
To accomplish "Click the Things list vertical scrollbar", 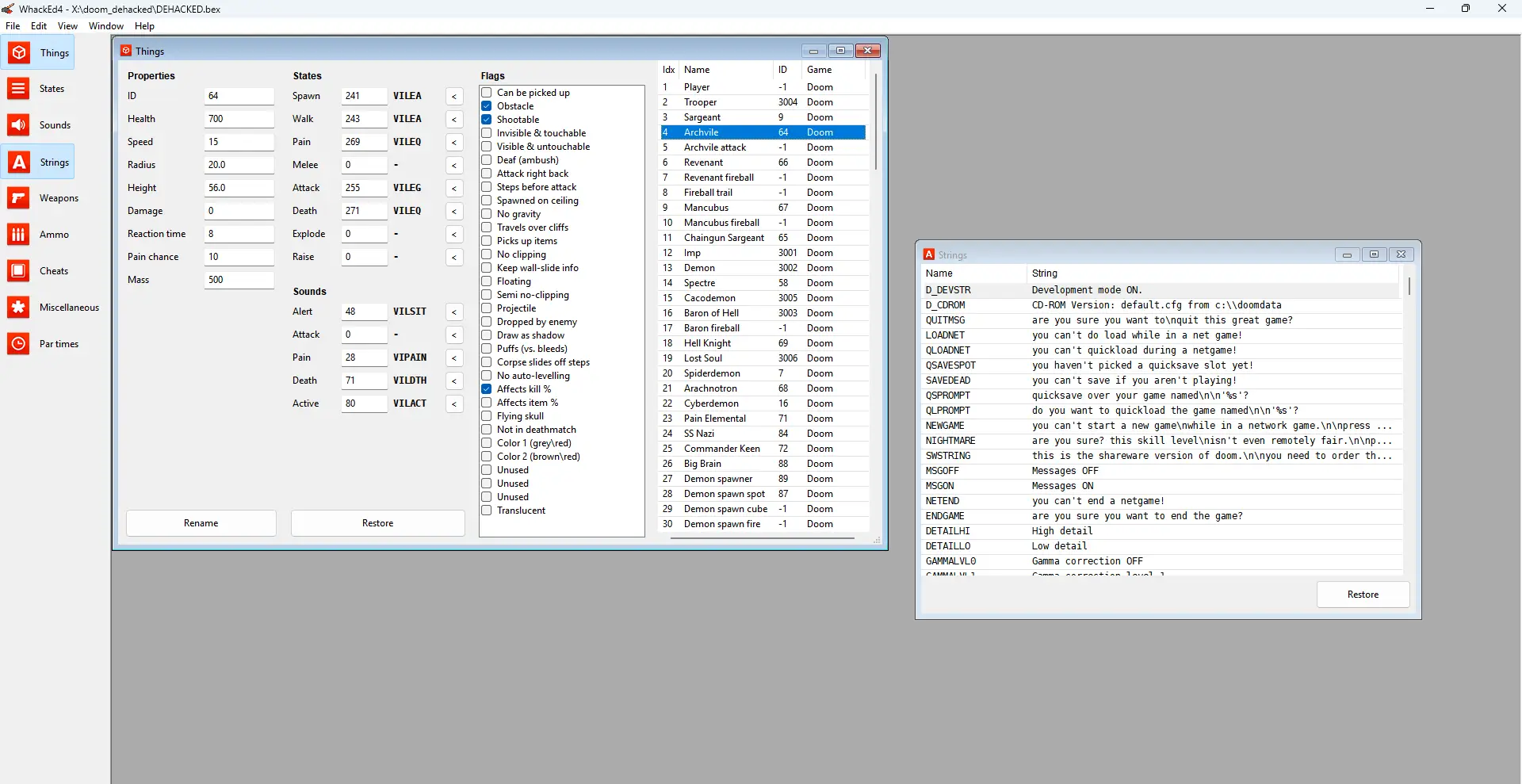I will pyautogui.click(x=875, y=121).
